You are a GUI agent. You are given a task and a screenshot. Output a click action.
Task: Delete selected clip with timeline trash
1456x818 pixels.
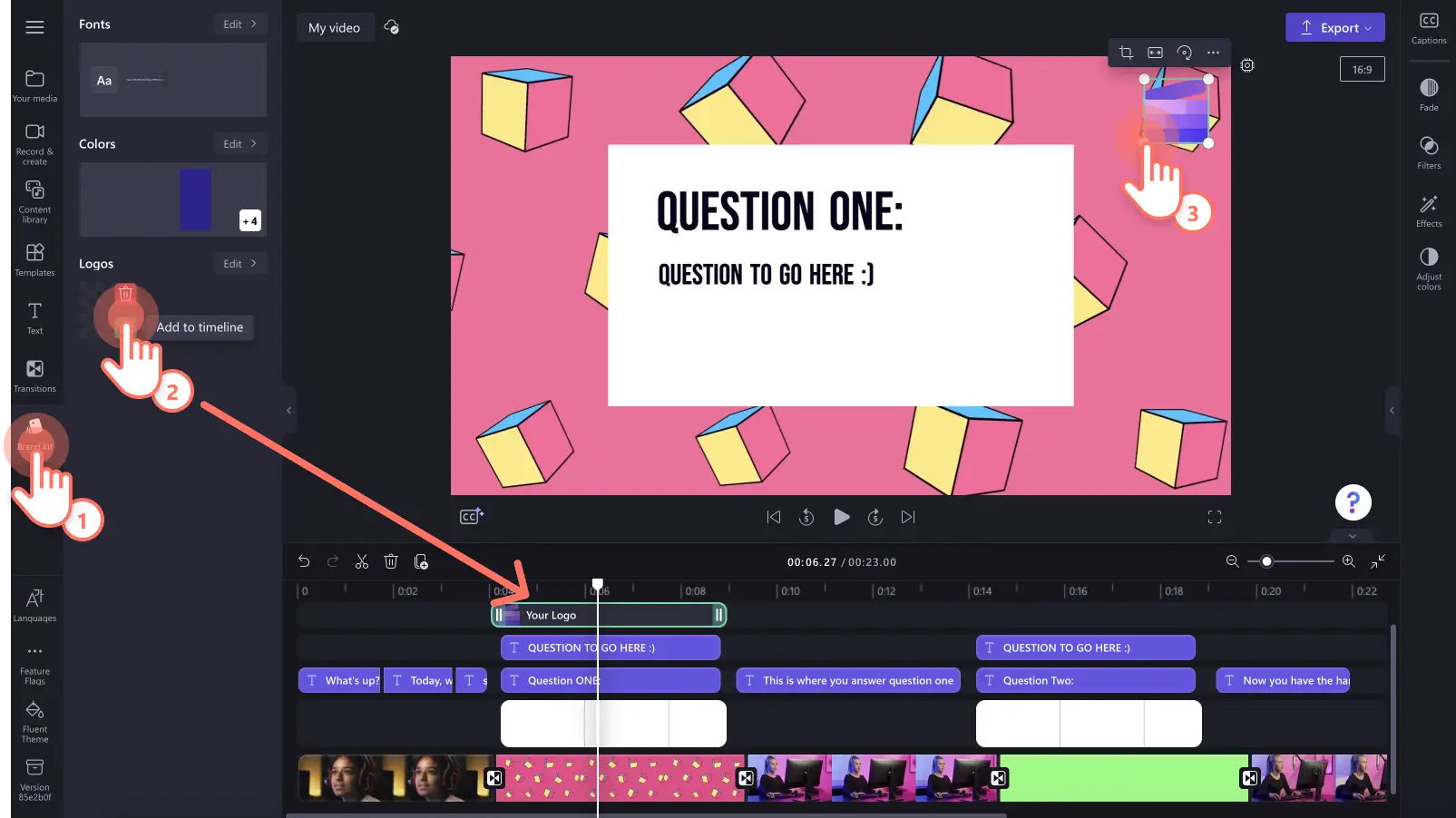tap(391, 561)
